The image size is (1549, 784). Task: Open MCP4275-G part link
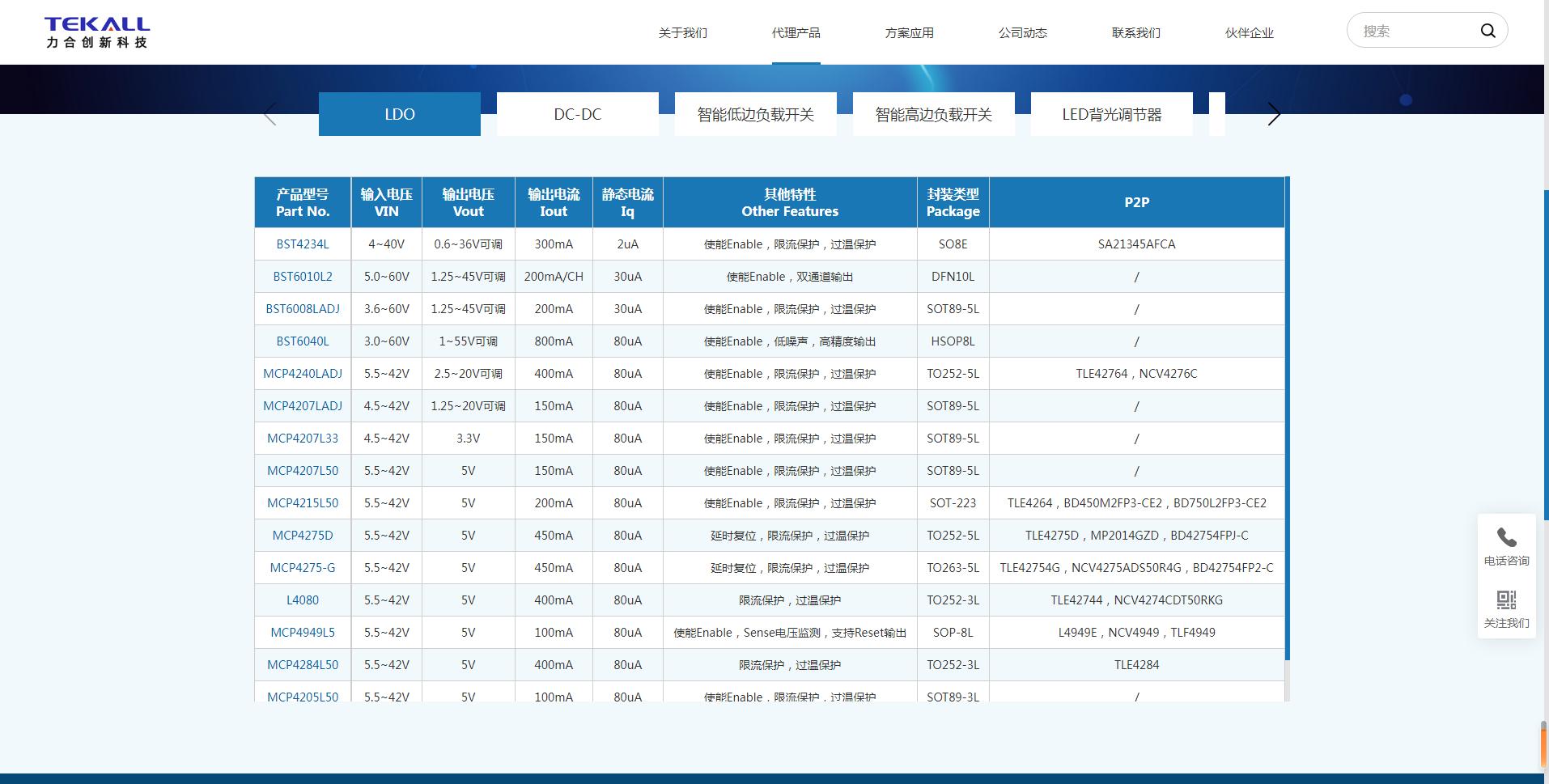pyautogui.click(x=303, y=567)
